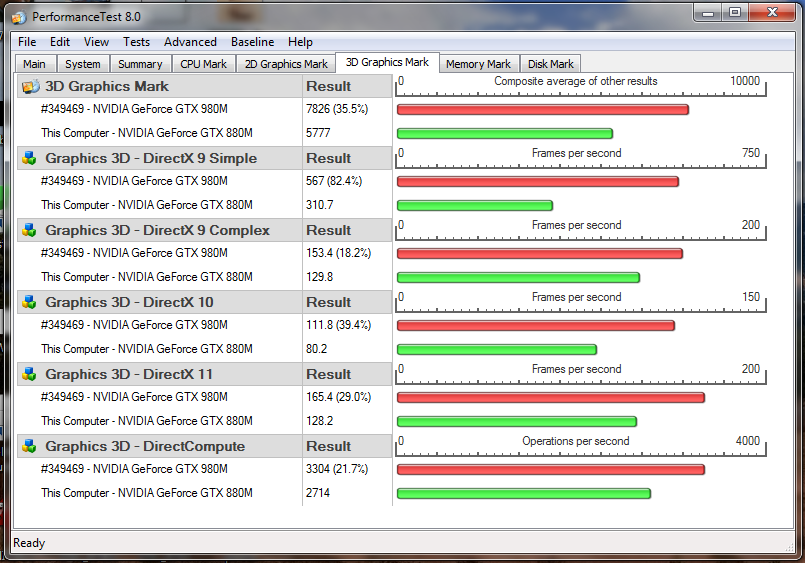Click the green 310.7 fps DirectX 9 Simple bar
Image resolution: width=805 pixels, height=563 pixels.
coord(475,205)
